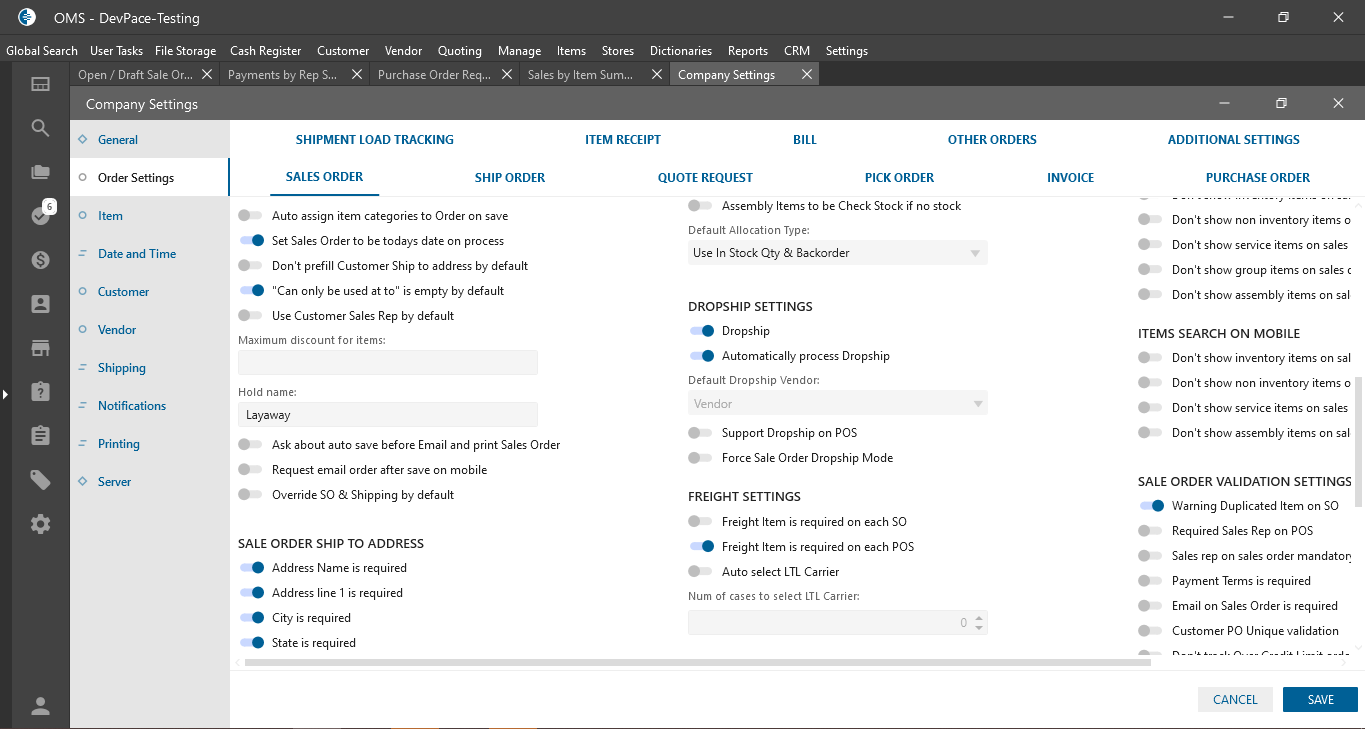Open the Reports menu
This screenshot has width=1365, height=729.
click(747, 51)
